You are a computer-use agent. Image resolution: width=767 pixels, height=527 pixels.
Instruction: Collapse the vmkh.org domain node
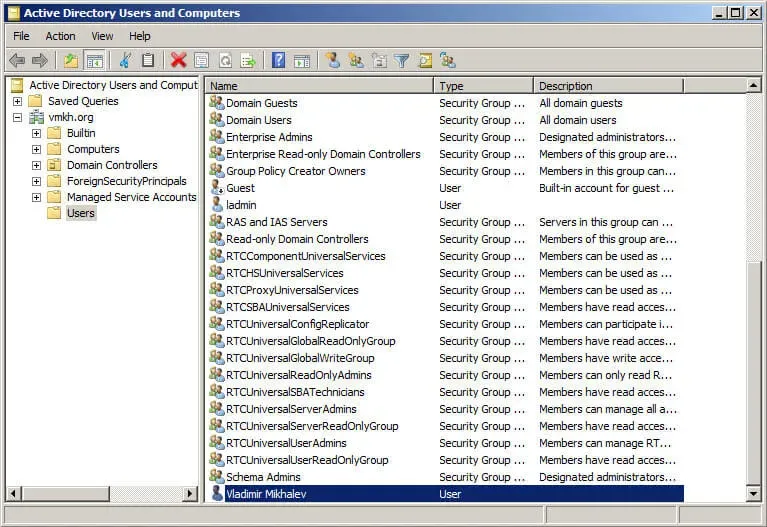click(x=18, y=117)
